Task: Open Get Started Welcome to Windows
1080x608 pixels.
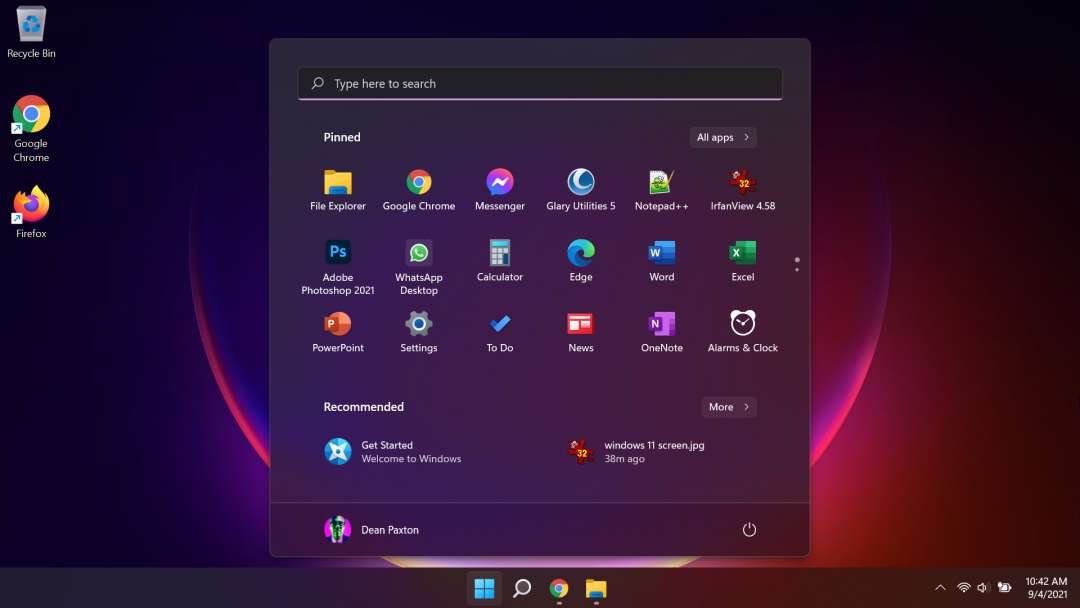Action: 394,452
